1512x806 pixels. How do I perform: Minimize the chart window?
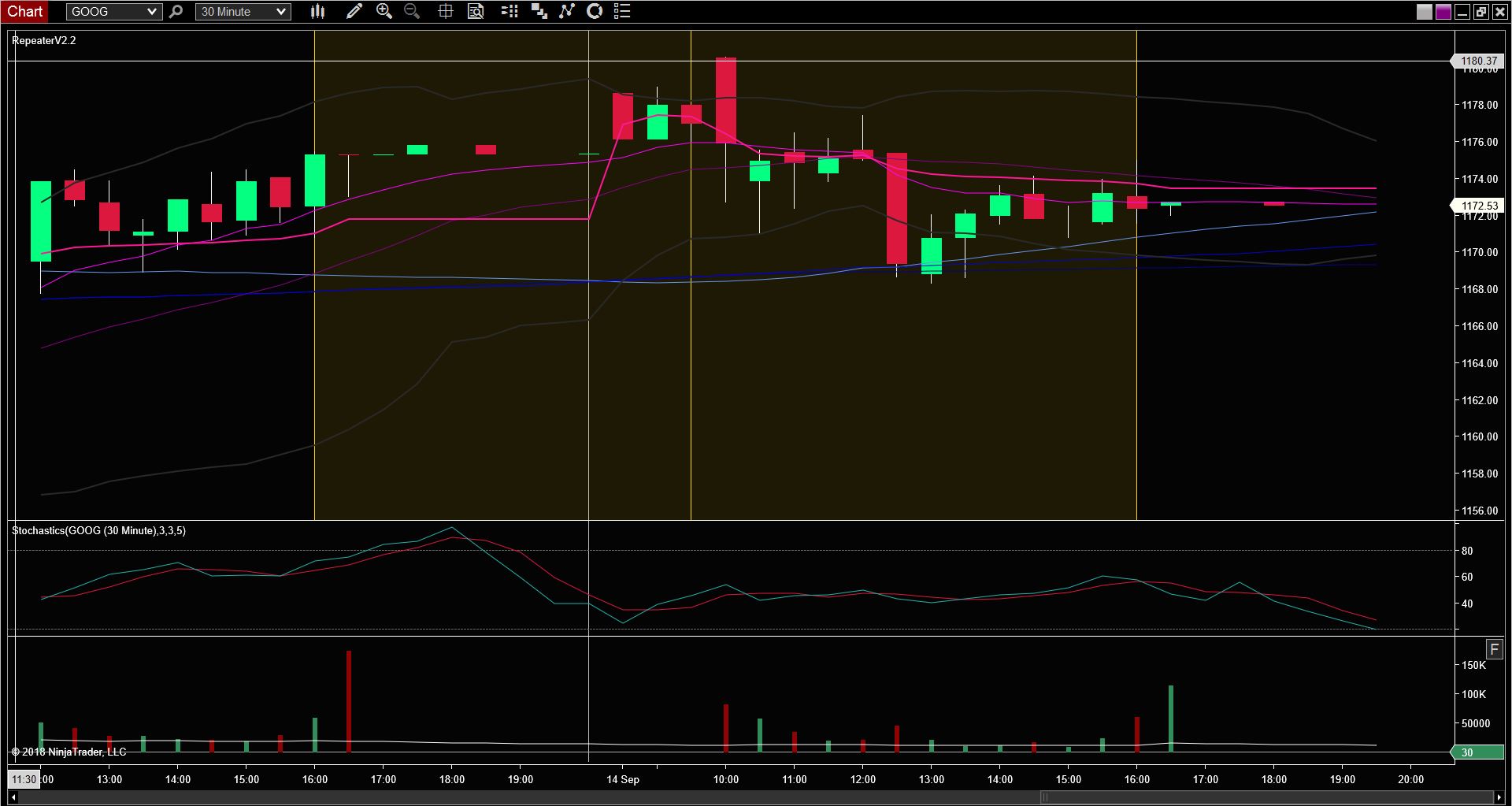(1462, 12)
